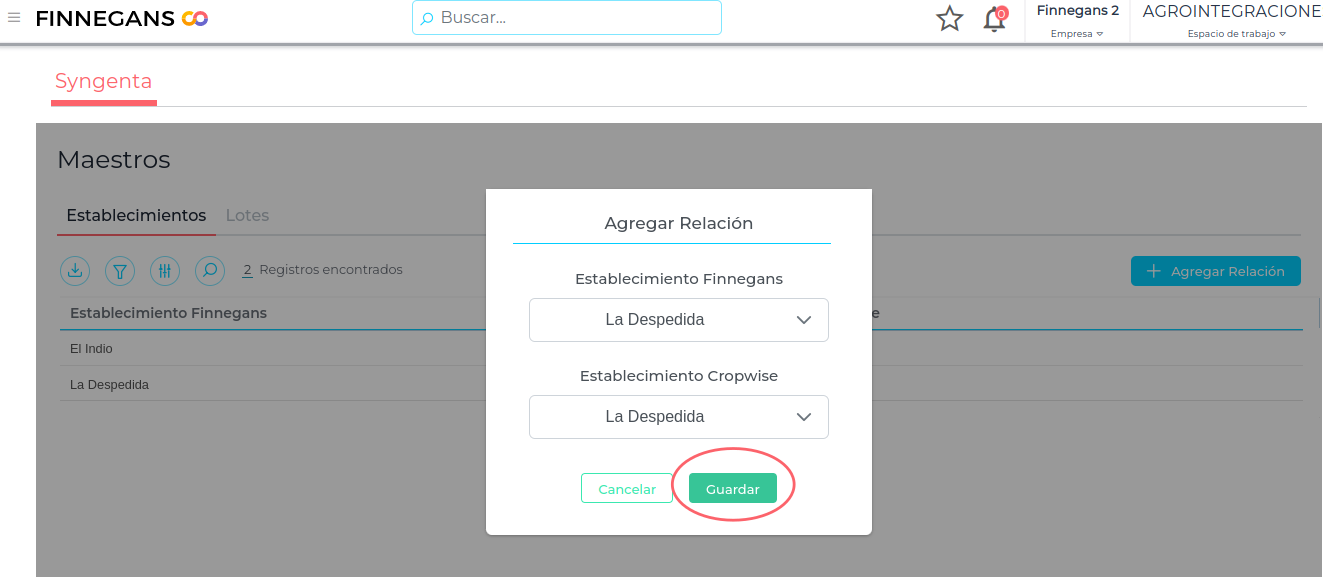Image resolution: width=1323 pixels, height=577 pixels.
Task: Open the hamburger menu icon
Action: coord(14,18)
